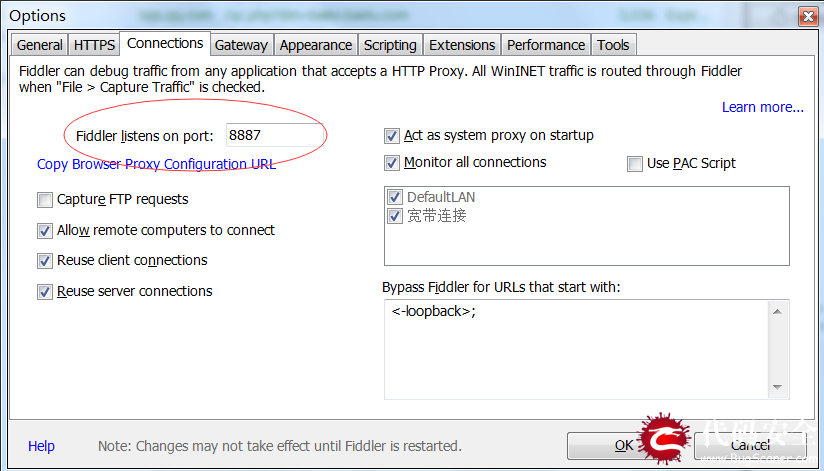824x471 pixels.
Task: Click inside the Bypass Fiddler URLs text box
Action: 576,350
